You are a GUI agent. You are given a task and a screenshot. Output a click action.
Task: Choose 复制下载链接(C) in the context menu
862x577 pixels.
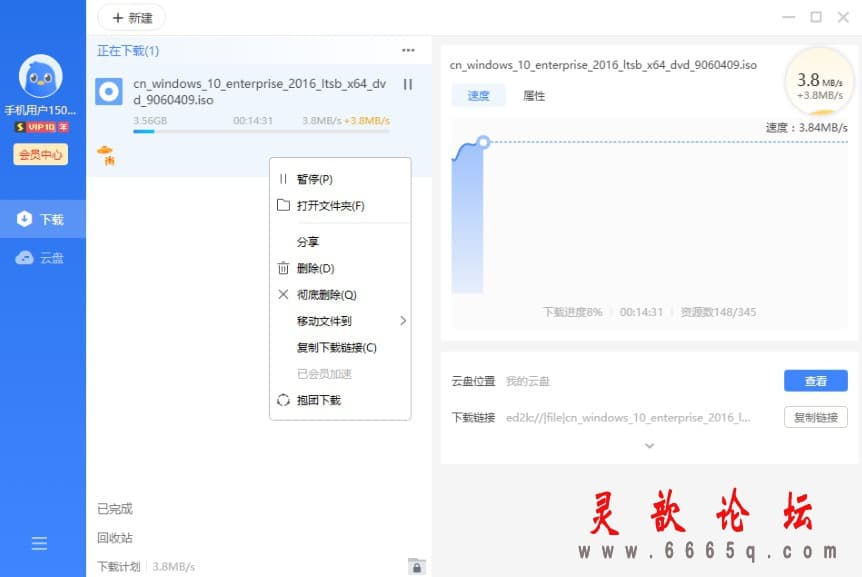click(x=340, y=347)
